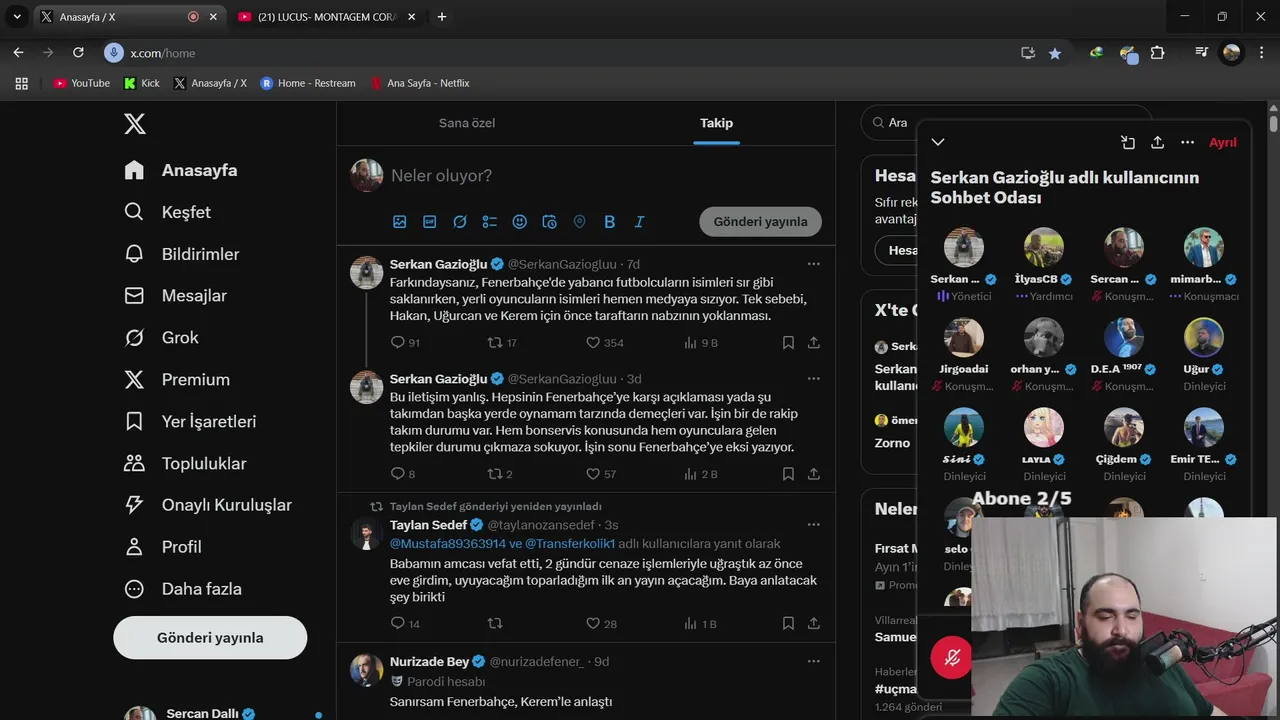
Task: Add location tag to post
Action: click(579, 222)
